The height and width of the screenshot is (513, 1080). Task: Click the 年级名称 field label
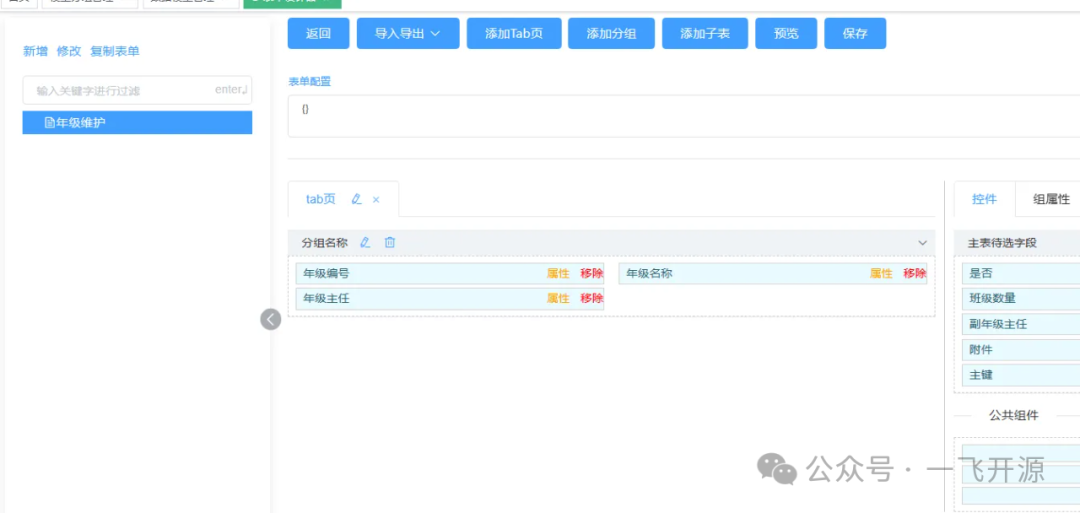650,273
